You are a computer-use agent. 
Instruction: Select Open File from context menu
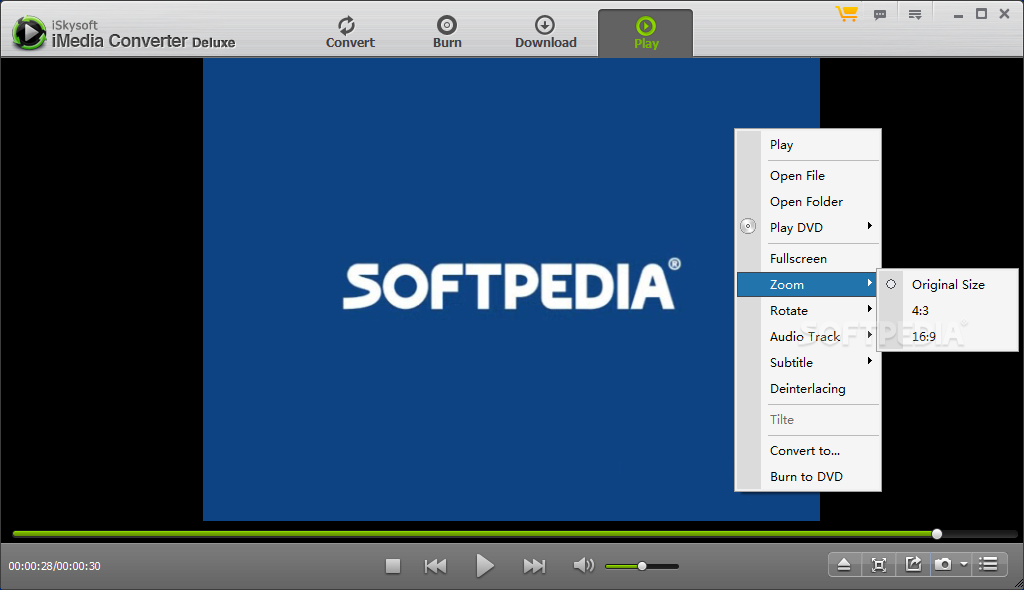pyautogui.click(x=808, y=176)
